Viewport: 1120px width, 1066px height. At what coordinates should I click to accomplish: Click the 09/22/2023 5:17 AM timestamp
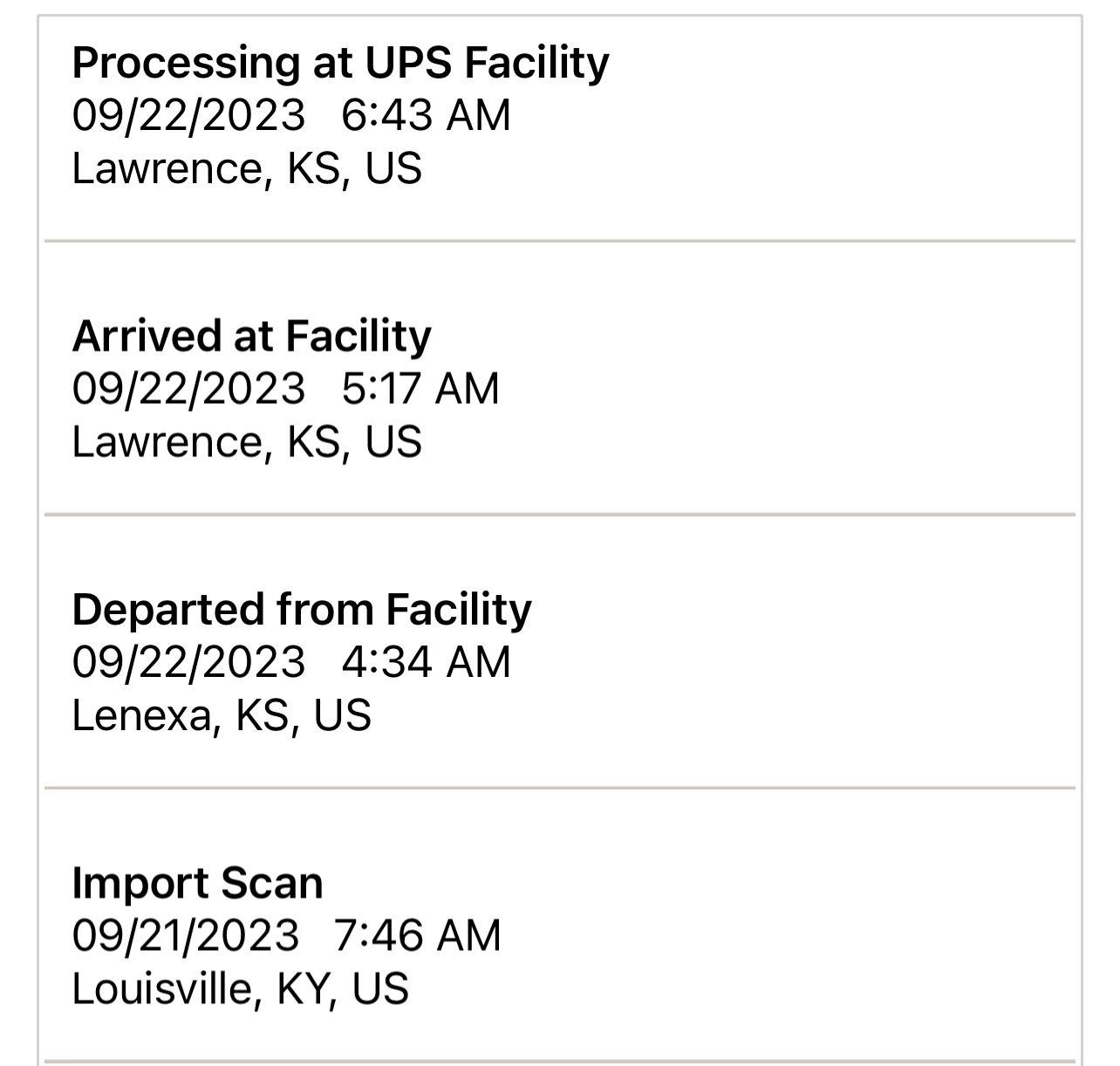[285, 389]
